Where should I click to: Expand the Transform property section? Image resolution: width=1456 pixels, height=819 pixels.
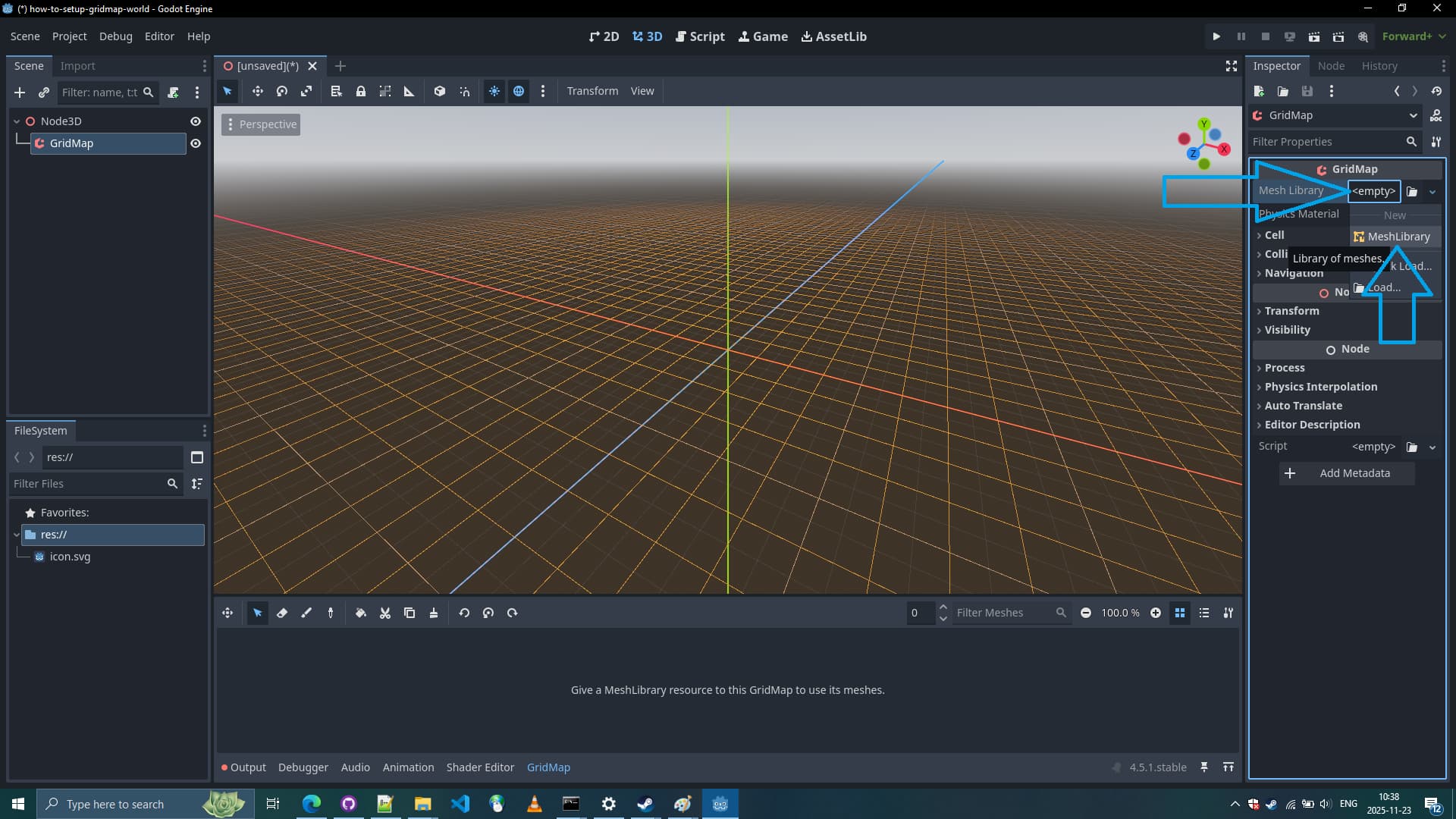(1291, 311)
